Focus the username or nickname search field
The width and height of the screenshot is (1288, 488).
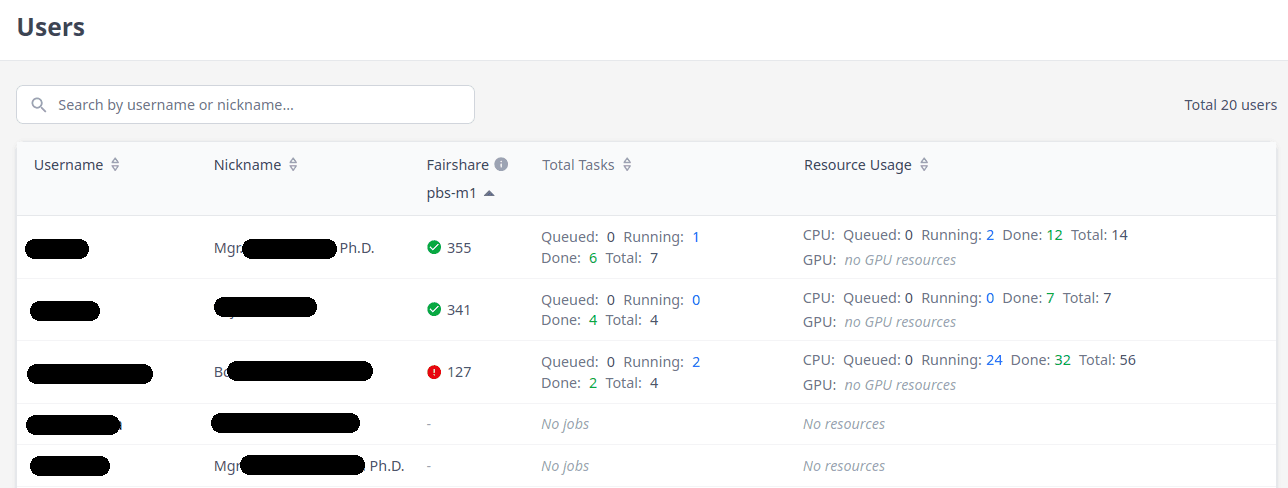(x=245, y=104)
